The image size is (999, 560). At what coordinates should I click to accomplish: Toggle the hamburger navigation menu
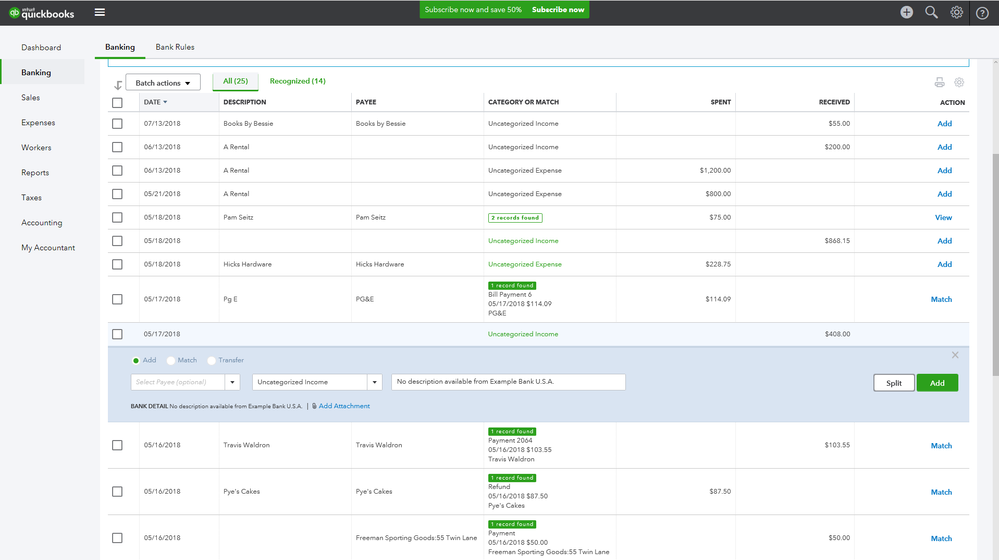pyautogui.click(x=99, y=12)
